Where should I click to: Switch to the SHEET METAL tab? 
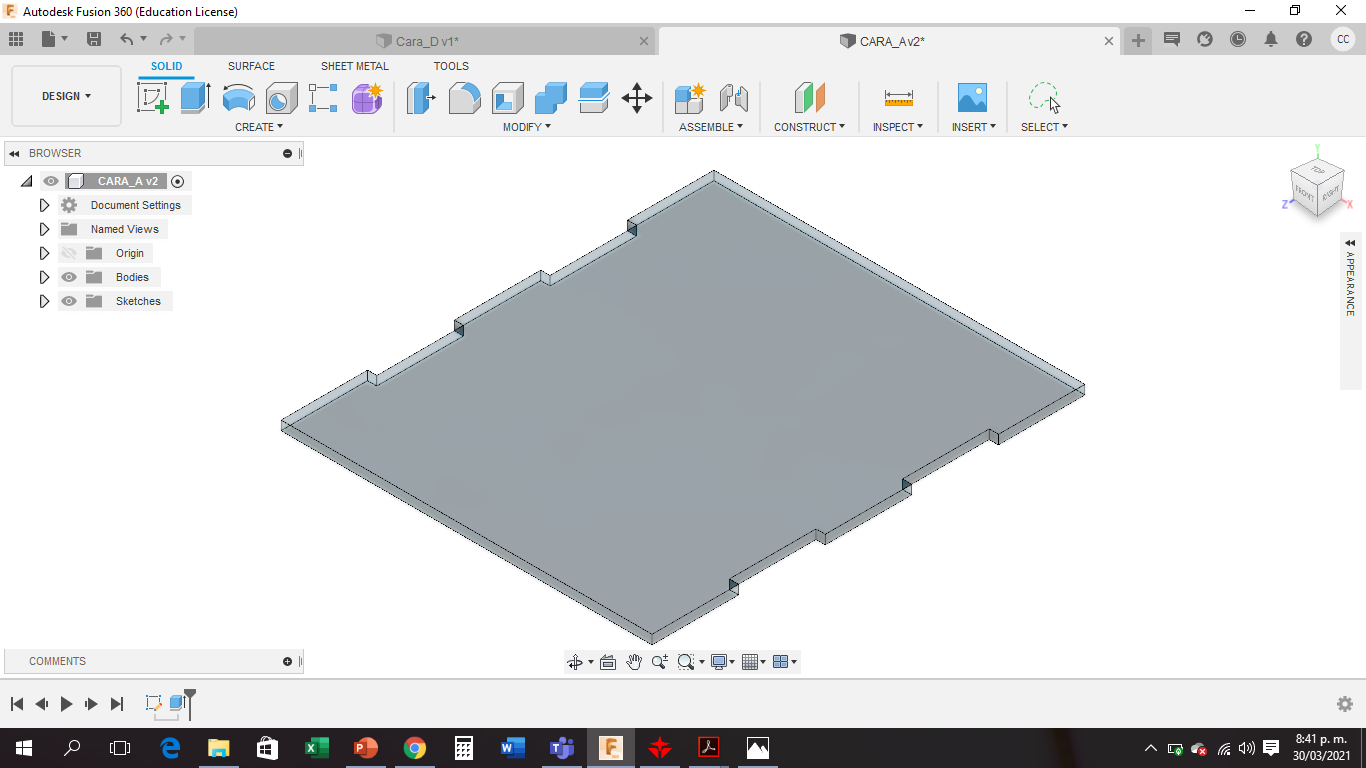[355, 66]
